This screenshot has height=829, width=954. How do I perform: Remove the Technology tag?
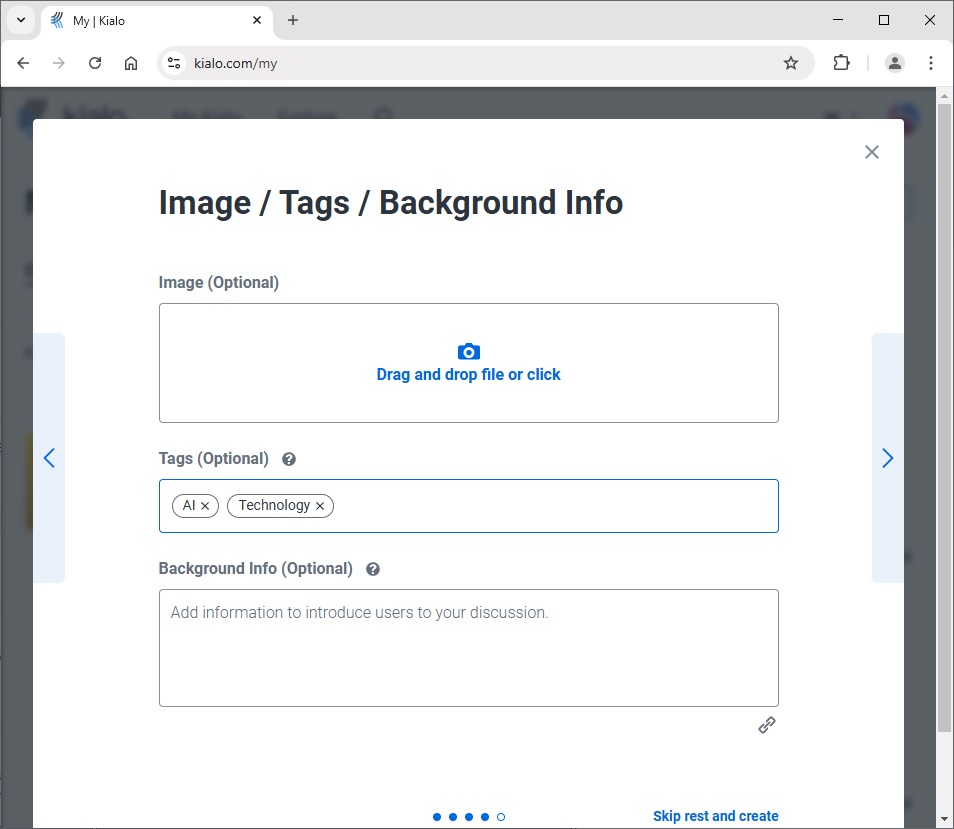click(320, 506)
